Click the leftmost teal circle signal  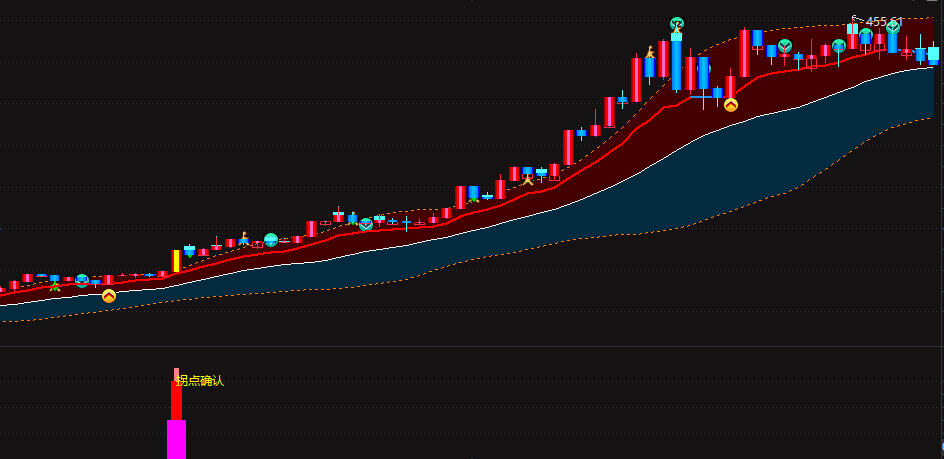[82, 281]
